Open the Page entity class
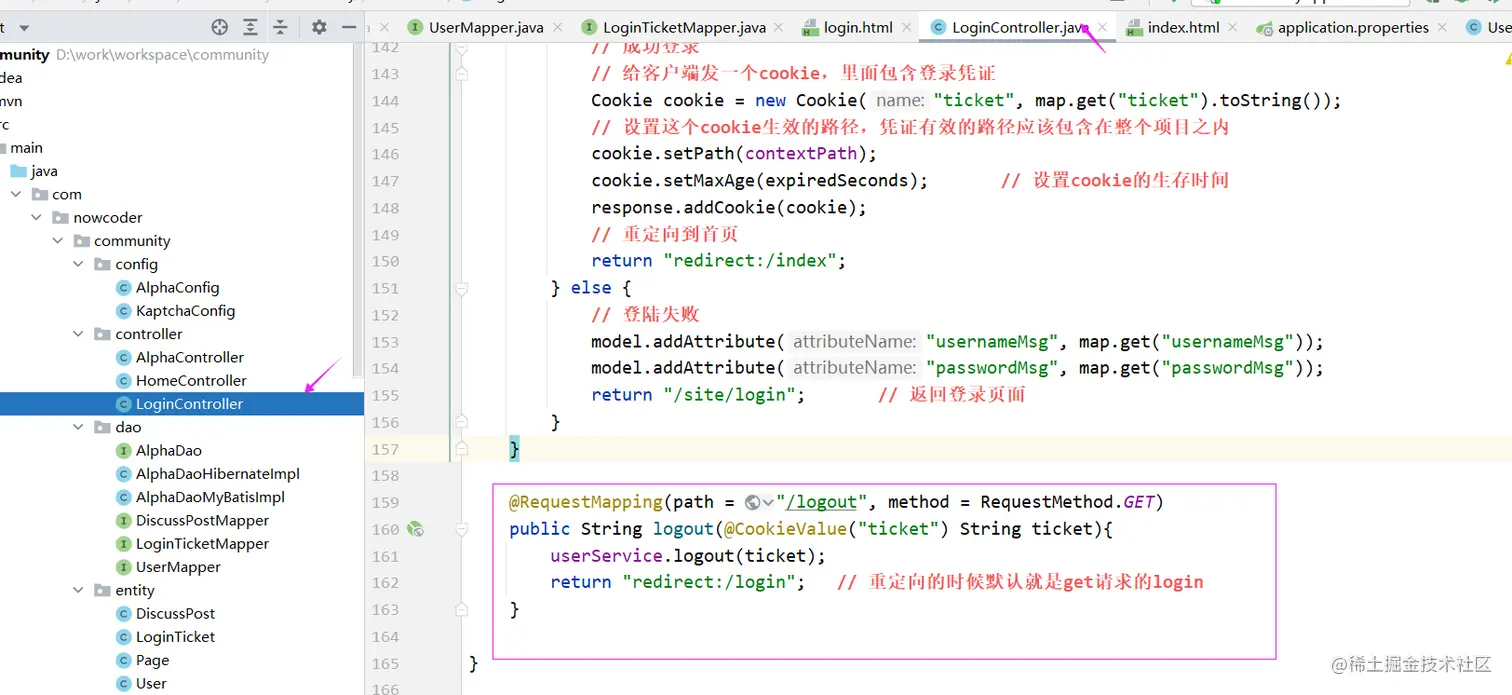The height and width of the screenshot is (695, 1512). click(x=152, y=660)
